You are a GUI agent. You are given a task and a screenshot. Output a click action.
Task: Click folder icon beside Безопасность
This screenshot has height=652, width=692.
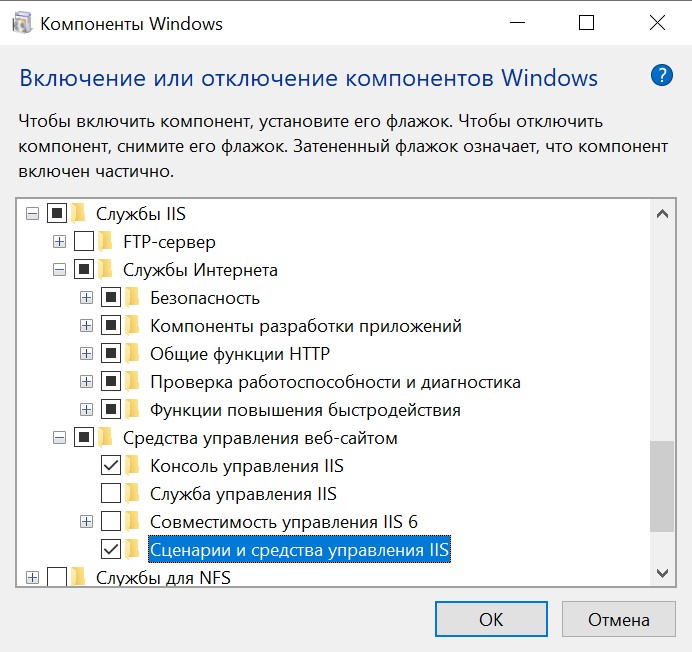point(133,298)
